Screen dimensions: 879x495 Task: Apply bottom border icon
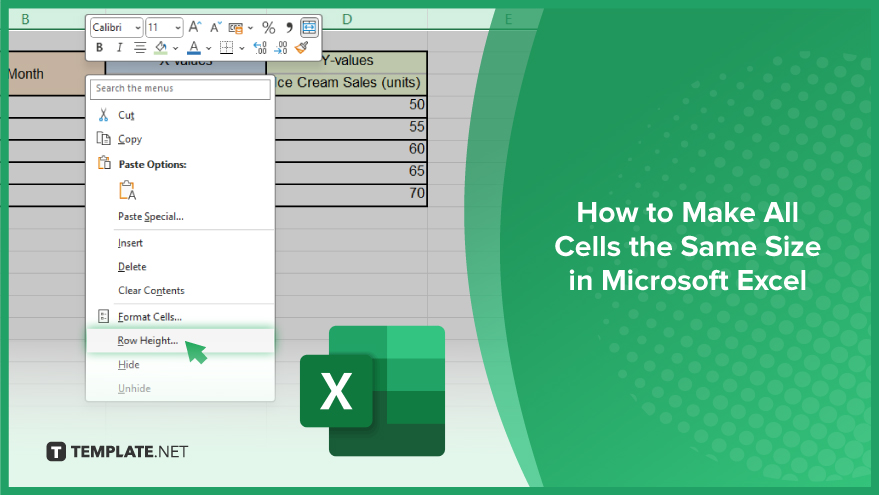[226, 48]
